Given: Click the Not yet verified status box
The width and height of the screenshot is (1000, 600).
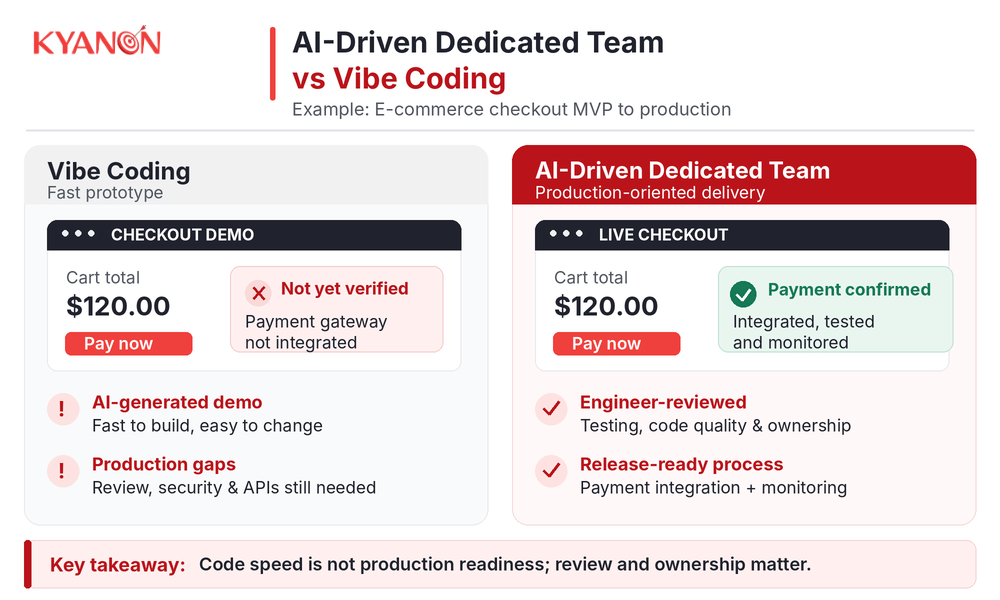Looking at the screenshot, I should point(337,309).
